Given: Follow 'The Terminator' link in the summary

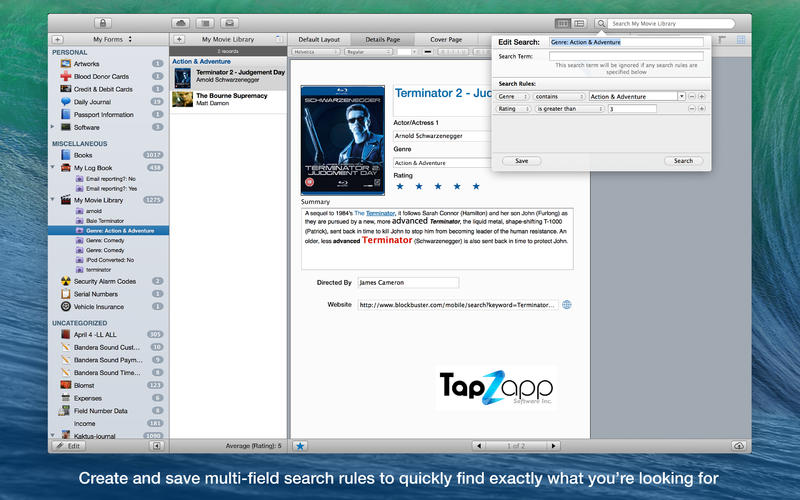Looking at the screenshot, I should (374, 213).
